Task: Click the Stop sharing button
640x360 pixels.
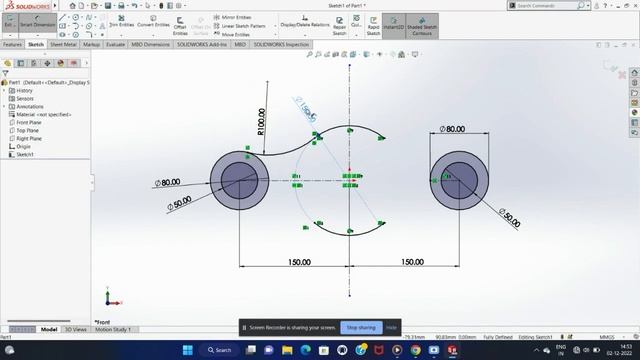Action: (361, 327)
